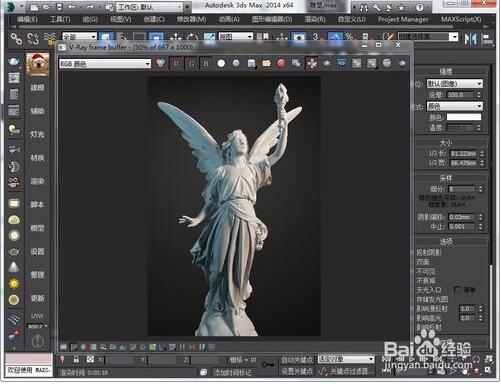Open the 渲染(R) menu

coord(315,19)
